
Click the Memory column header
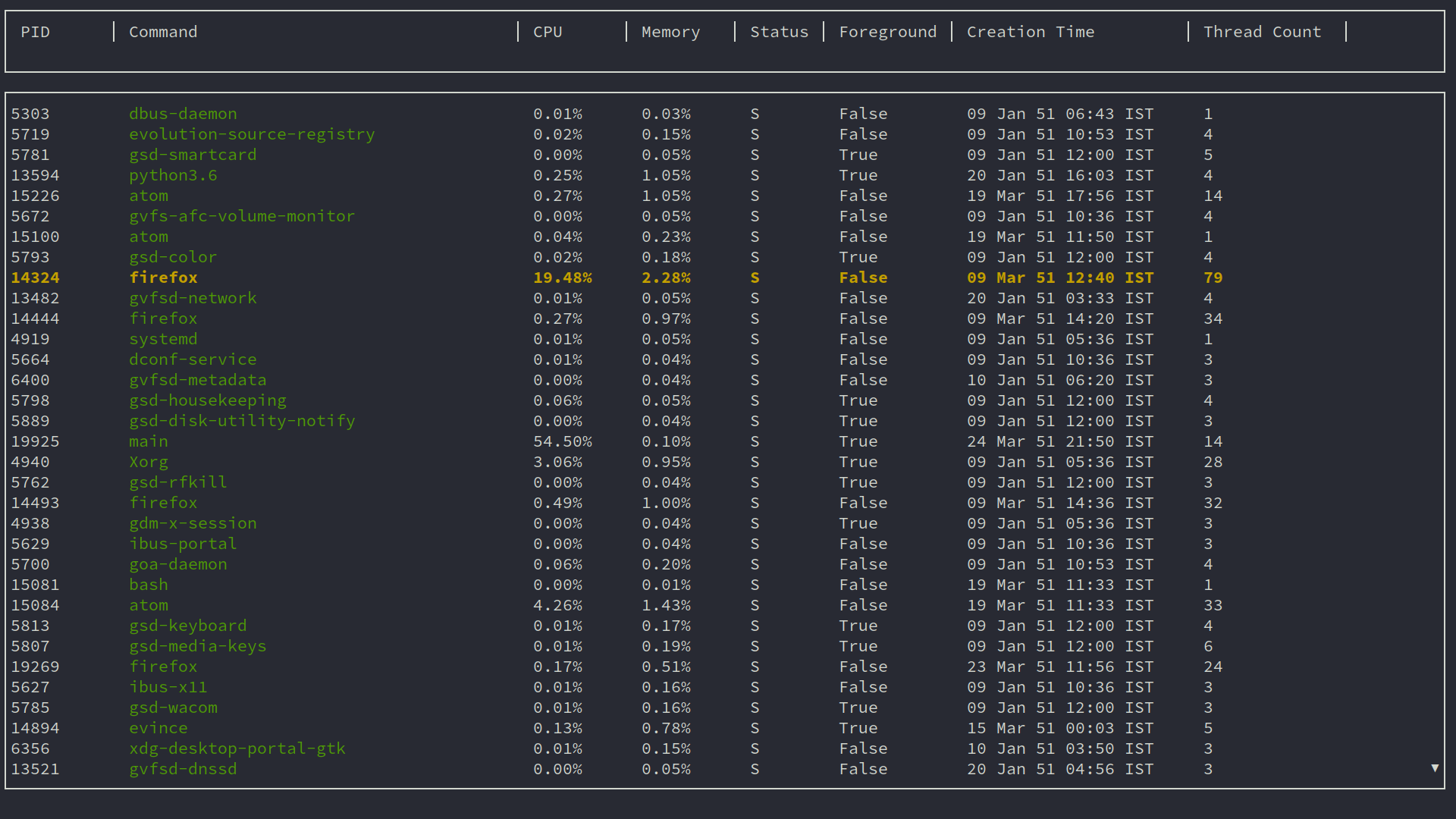(x=670, y=32)
